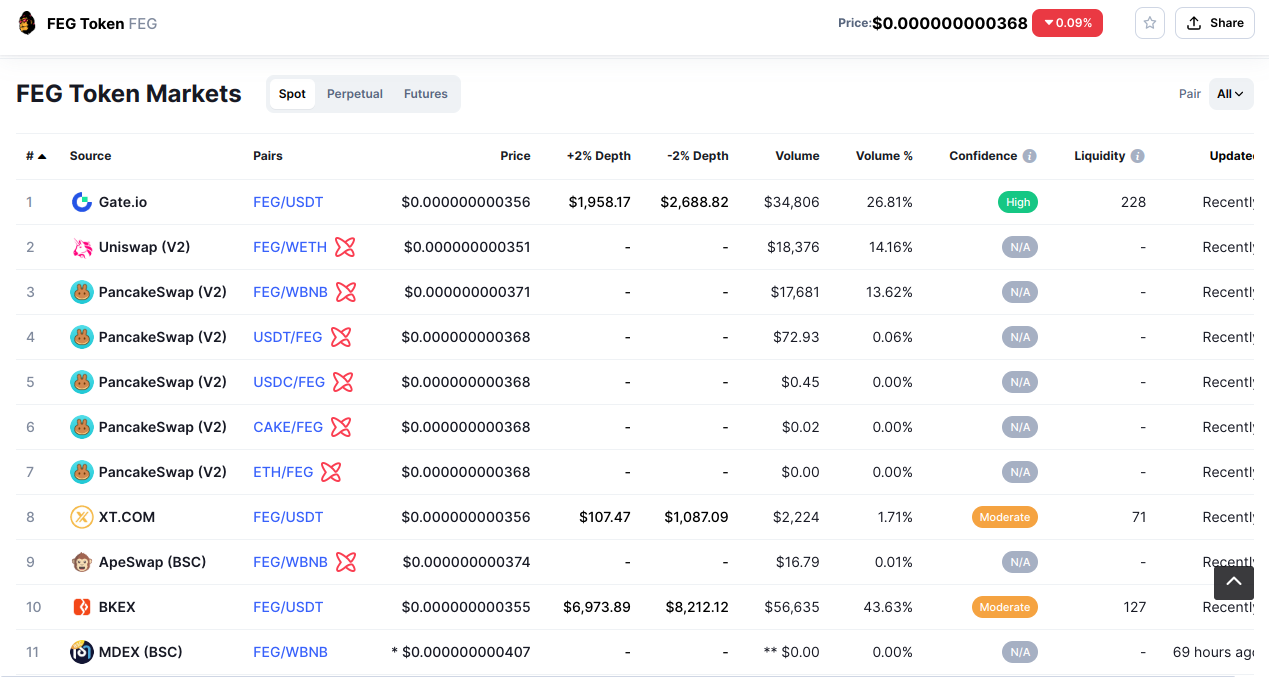Click DEX icon beside USDT/FEG pair
This screenshot has height=677, width=1269.
(x=341, y=337)
